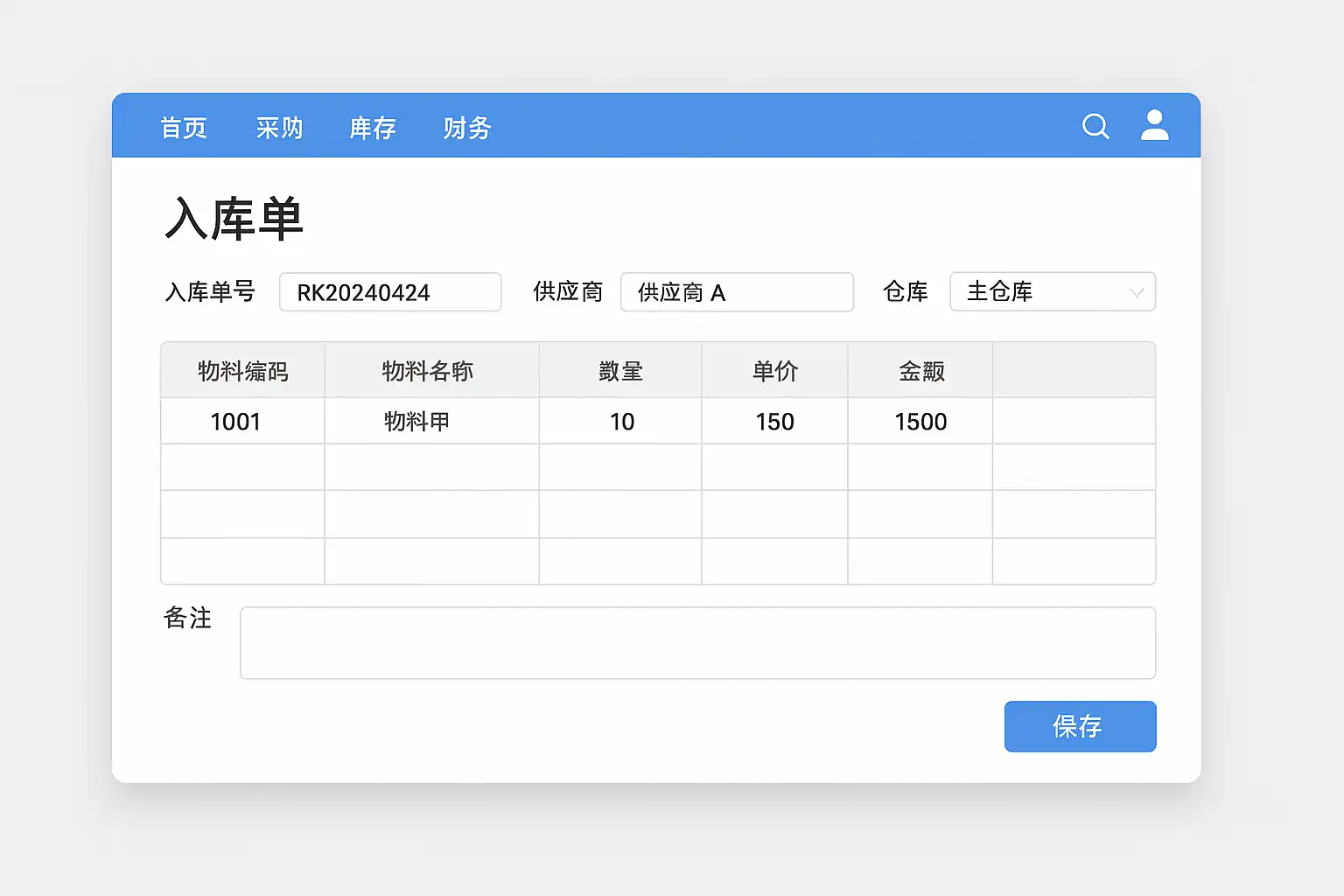Click the amount cell showing 1500
1344x896 pixels.
920,422
